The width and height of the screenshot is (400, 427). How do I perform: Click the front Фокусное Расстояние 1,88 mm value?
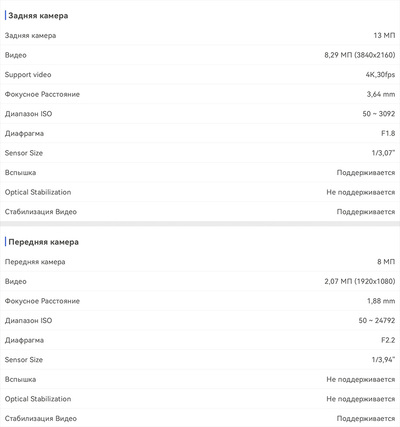click(381, 301)
